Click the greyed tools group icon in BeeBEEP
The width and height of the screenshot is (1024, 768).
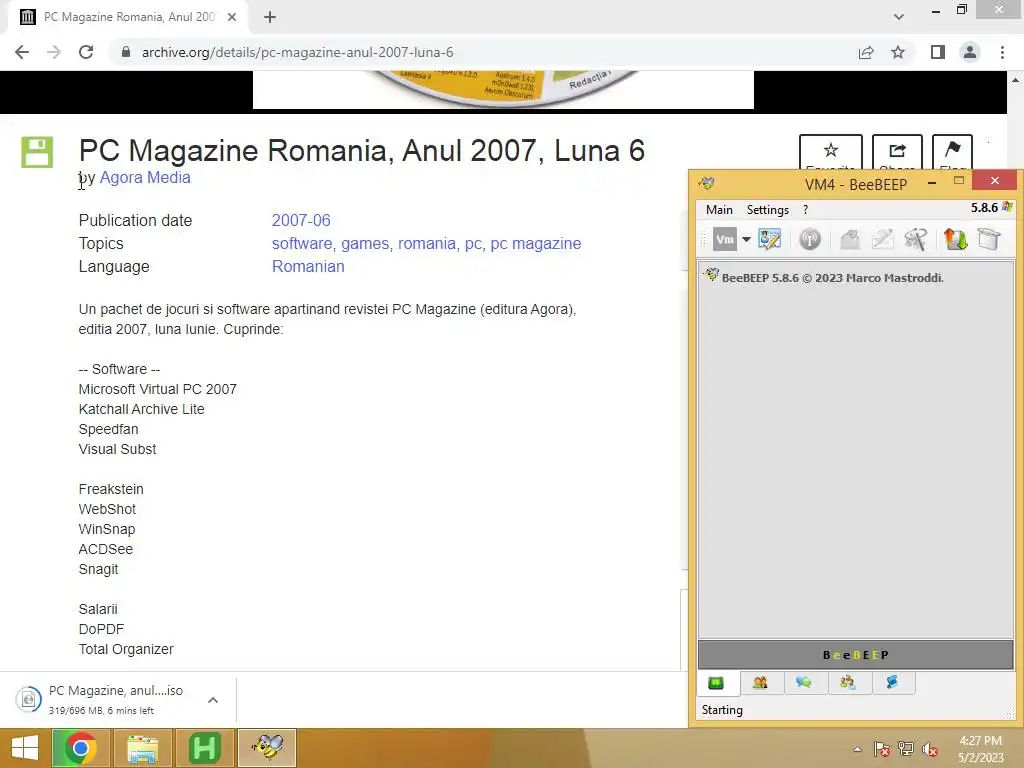coord(915,240)
